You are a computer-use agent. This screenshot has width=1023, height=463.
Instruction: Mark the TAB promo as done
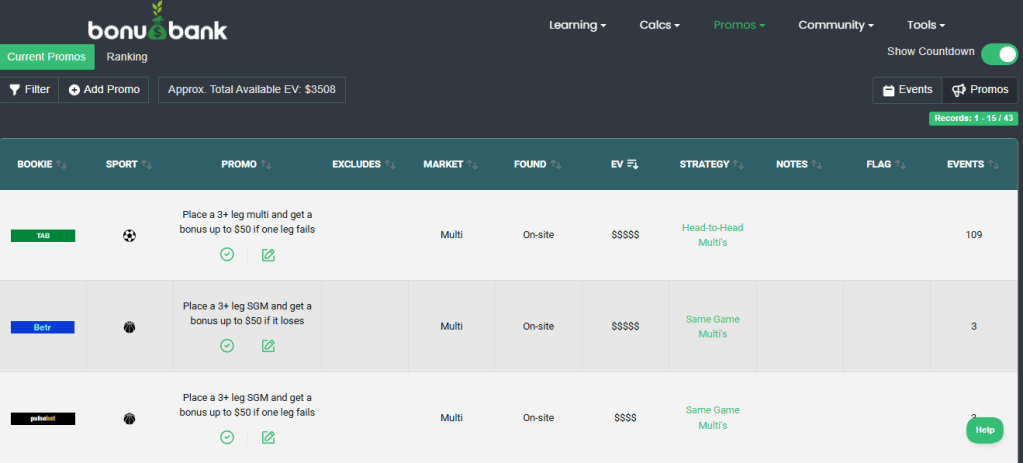[227, 254]
